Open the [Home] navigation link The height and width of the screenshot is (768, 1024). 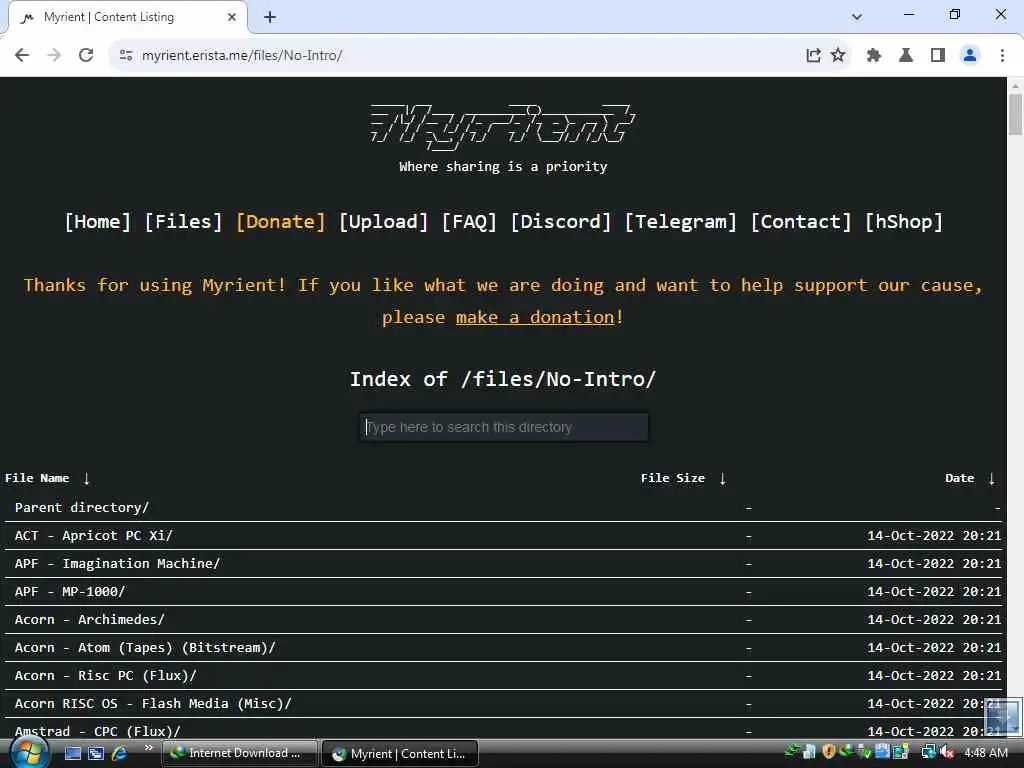[x=97, y=221]
